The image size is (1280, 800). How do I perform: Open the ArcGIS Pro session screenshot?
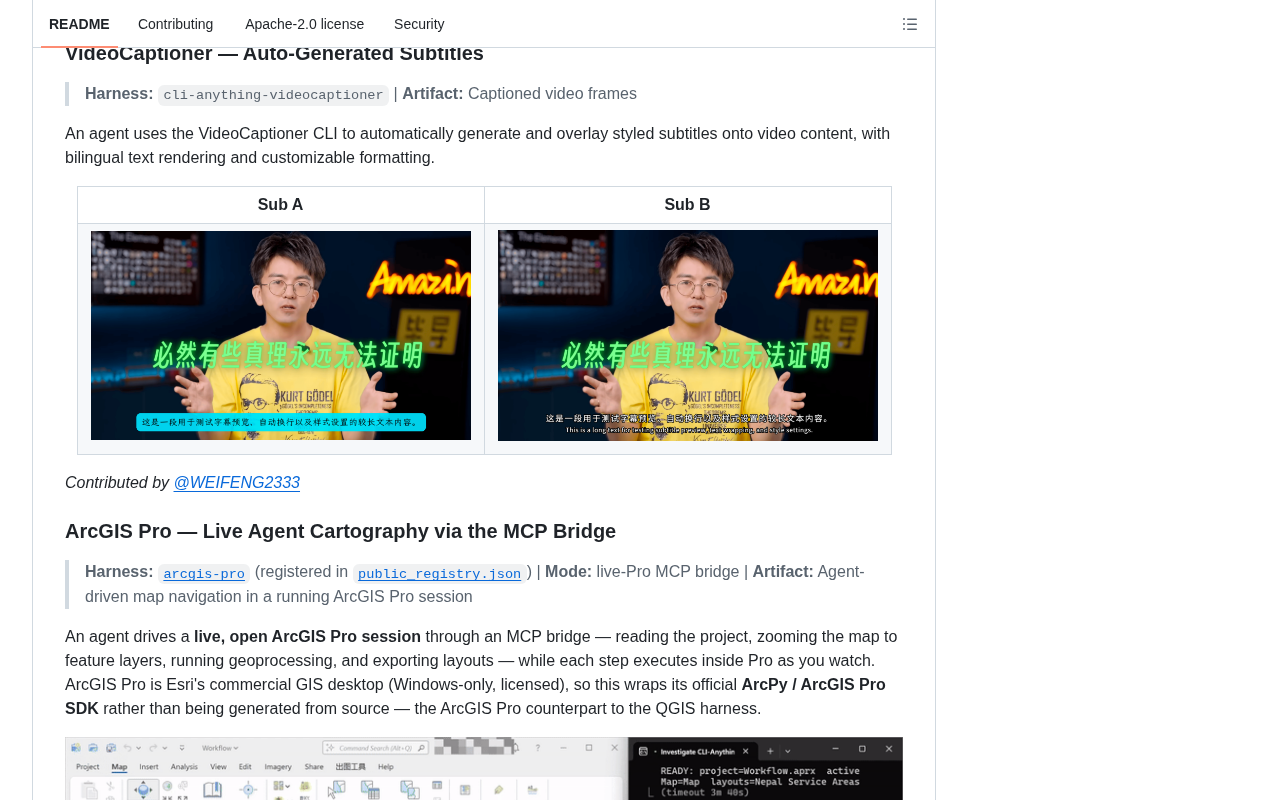tap(484, 769)
